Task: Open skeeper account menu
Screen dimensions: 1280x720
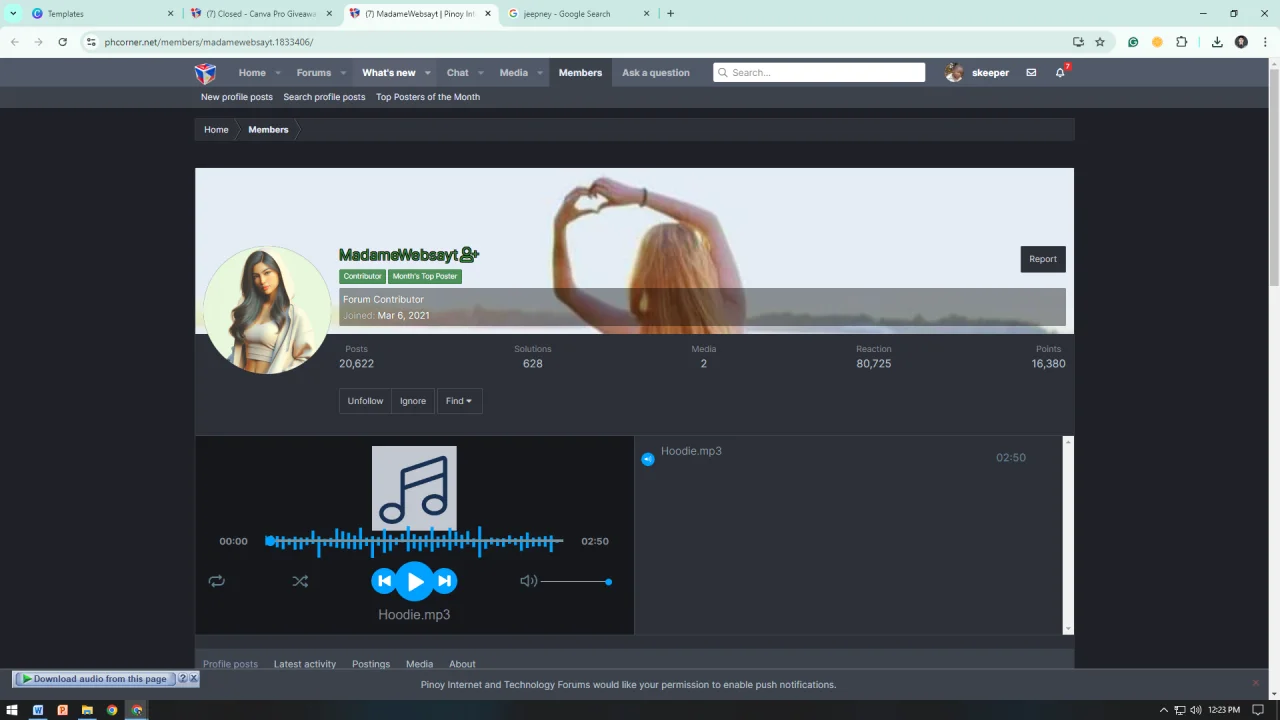Action: click(x=978, y=73)
